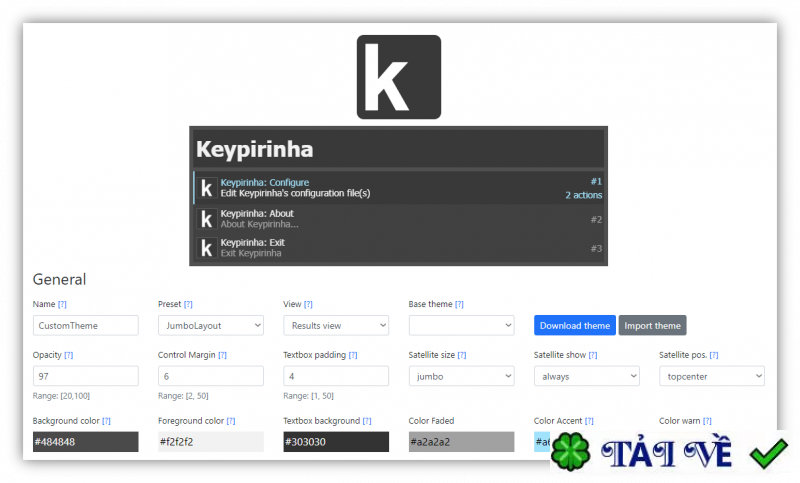Click the large Keypirinha k logo
The height and width of the screenshot is (483, 800).
coord(398,77)
